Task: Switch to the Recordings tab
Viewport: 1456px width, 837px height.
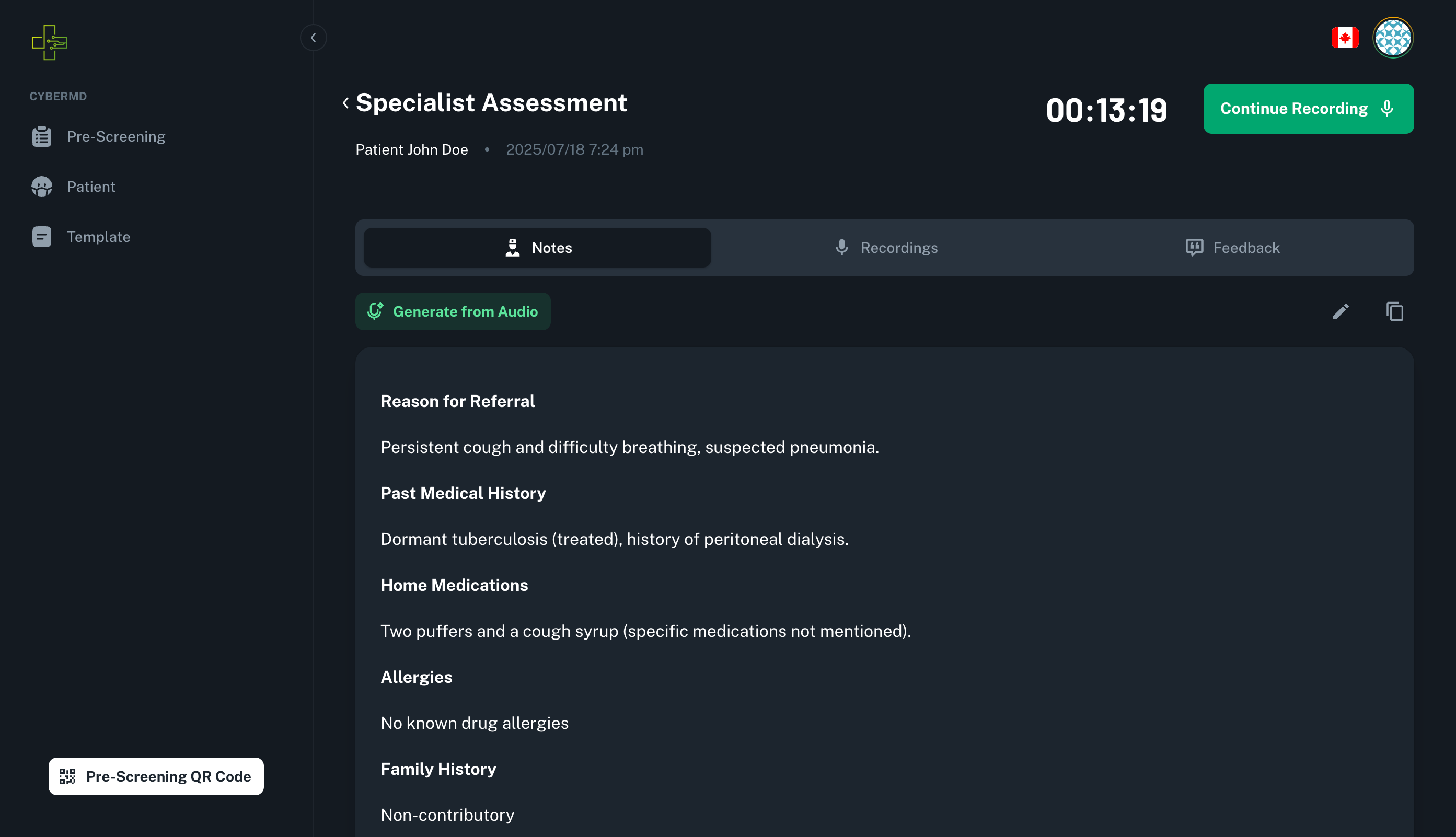Action: [886, 248]
